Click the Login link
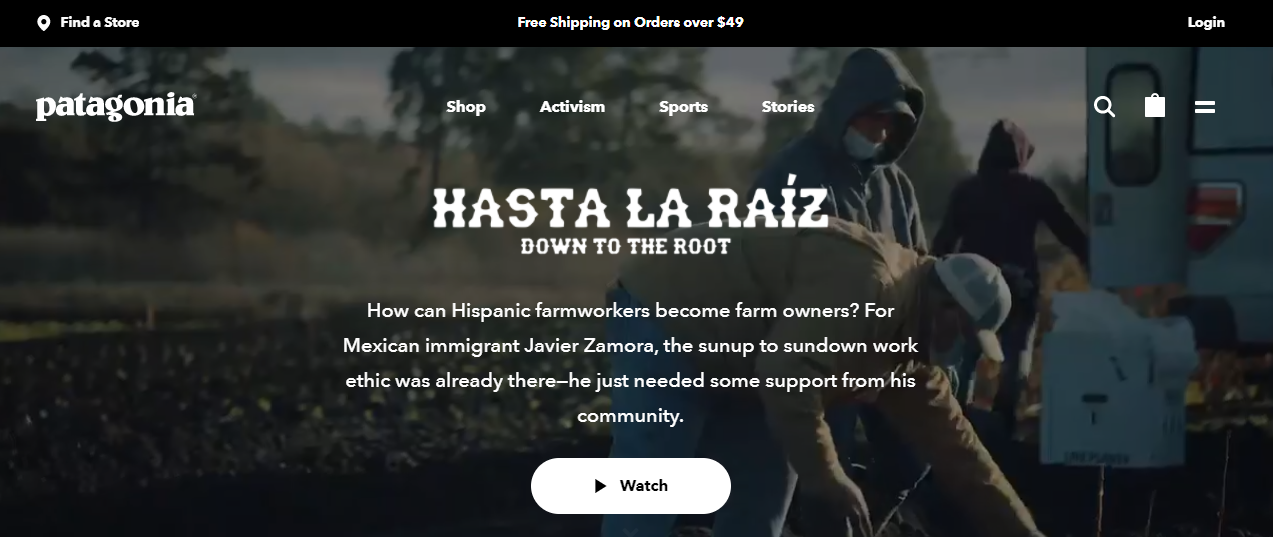Screen dimensions: 1273x537 click(x=1206, y=22)
